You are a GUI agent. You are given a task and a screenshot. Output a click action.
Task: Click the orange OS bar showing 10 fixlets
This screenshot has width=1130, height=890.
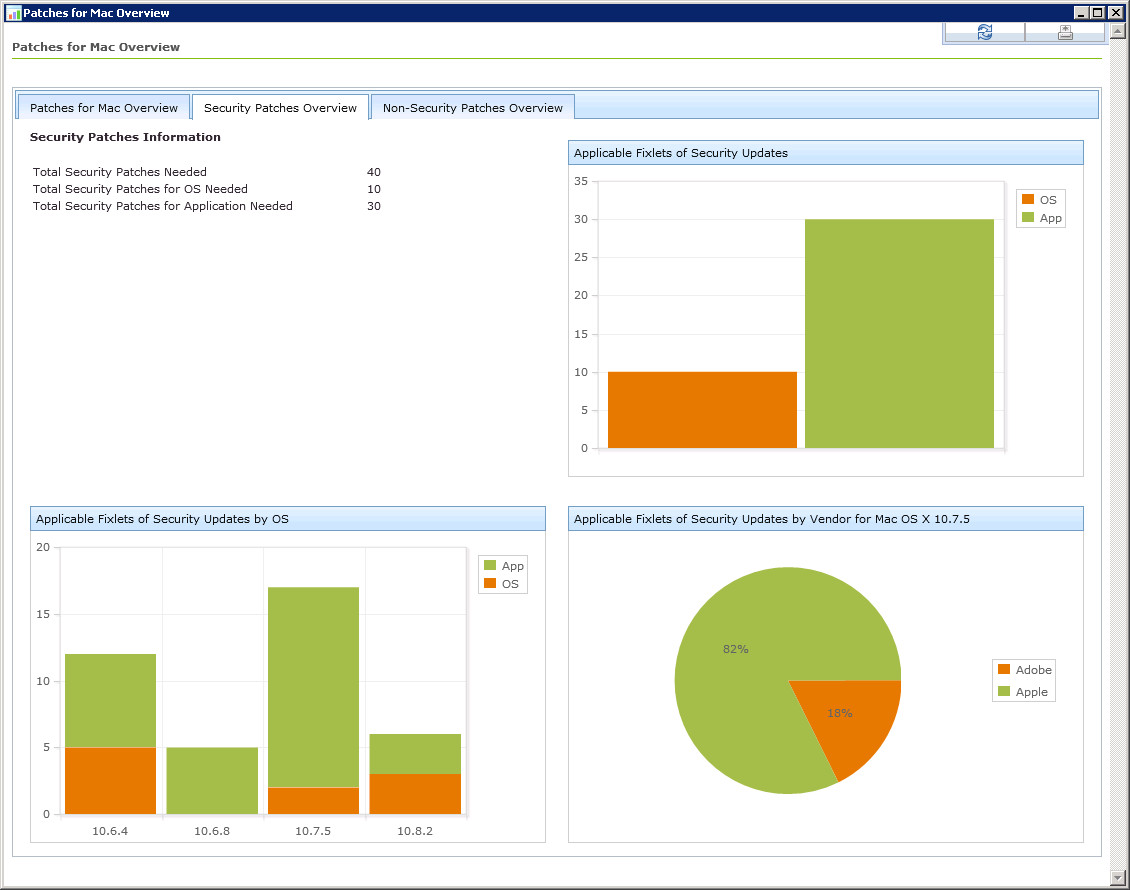click(x=702, y=410)
